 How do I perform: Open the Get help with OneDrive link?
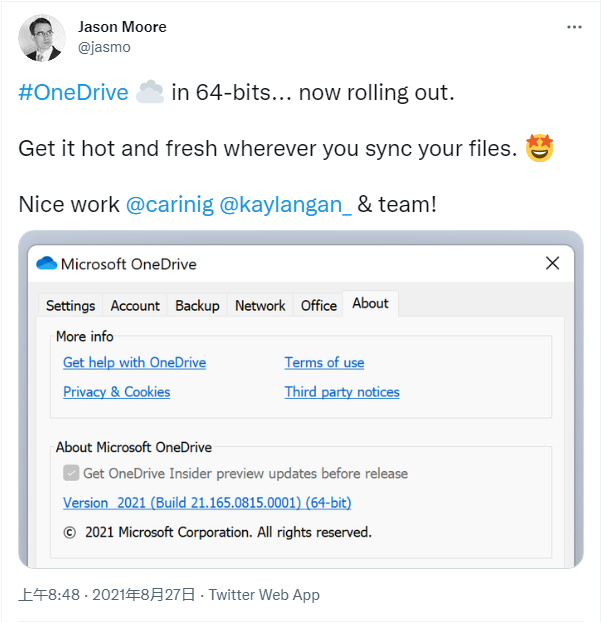(134, 362)
